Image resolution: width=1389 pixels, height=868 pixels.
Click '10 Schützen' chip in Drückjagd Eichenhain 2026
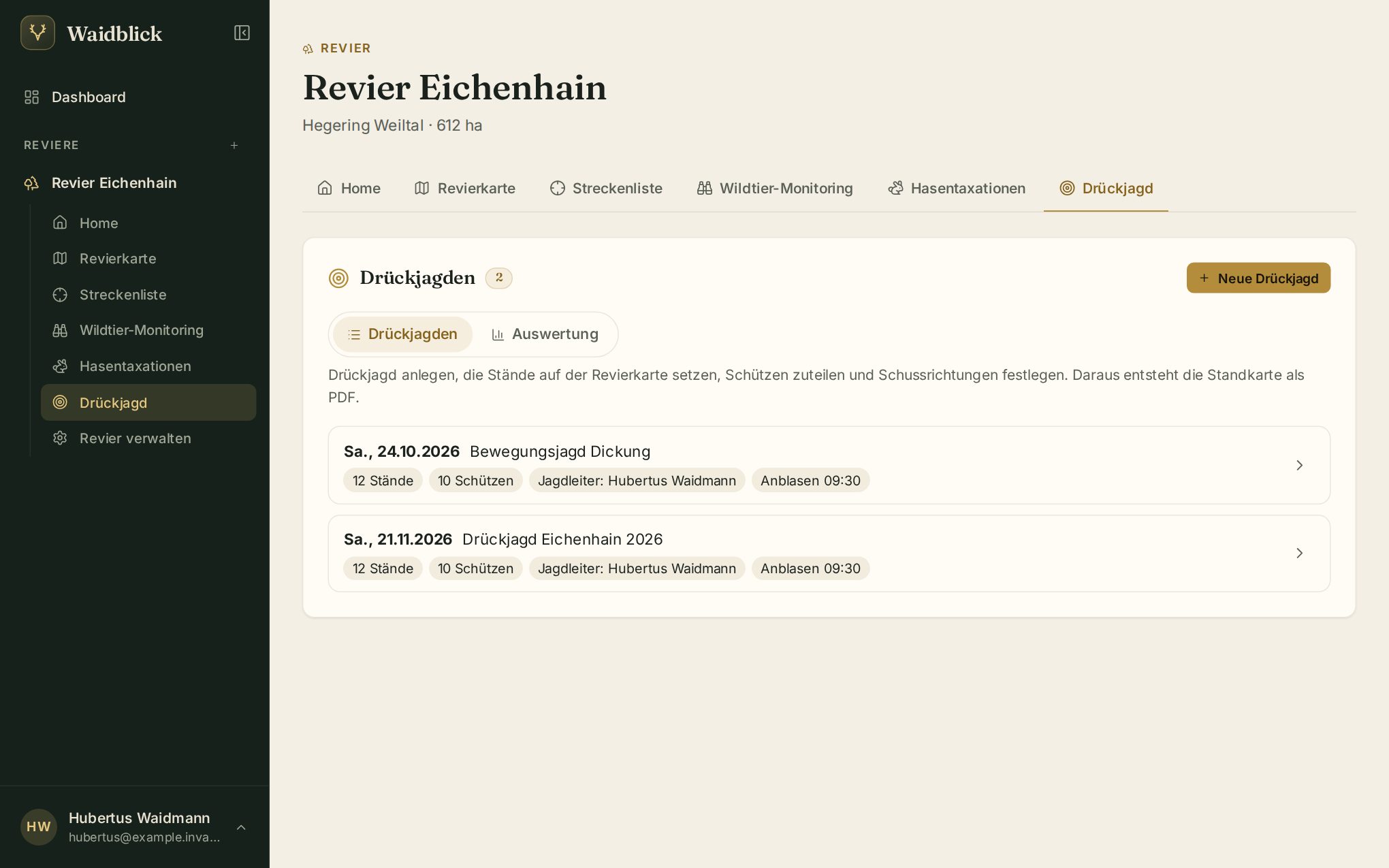click(475, 568)
